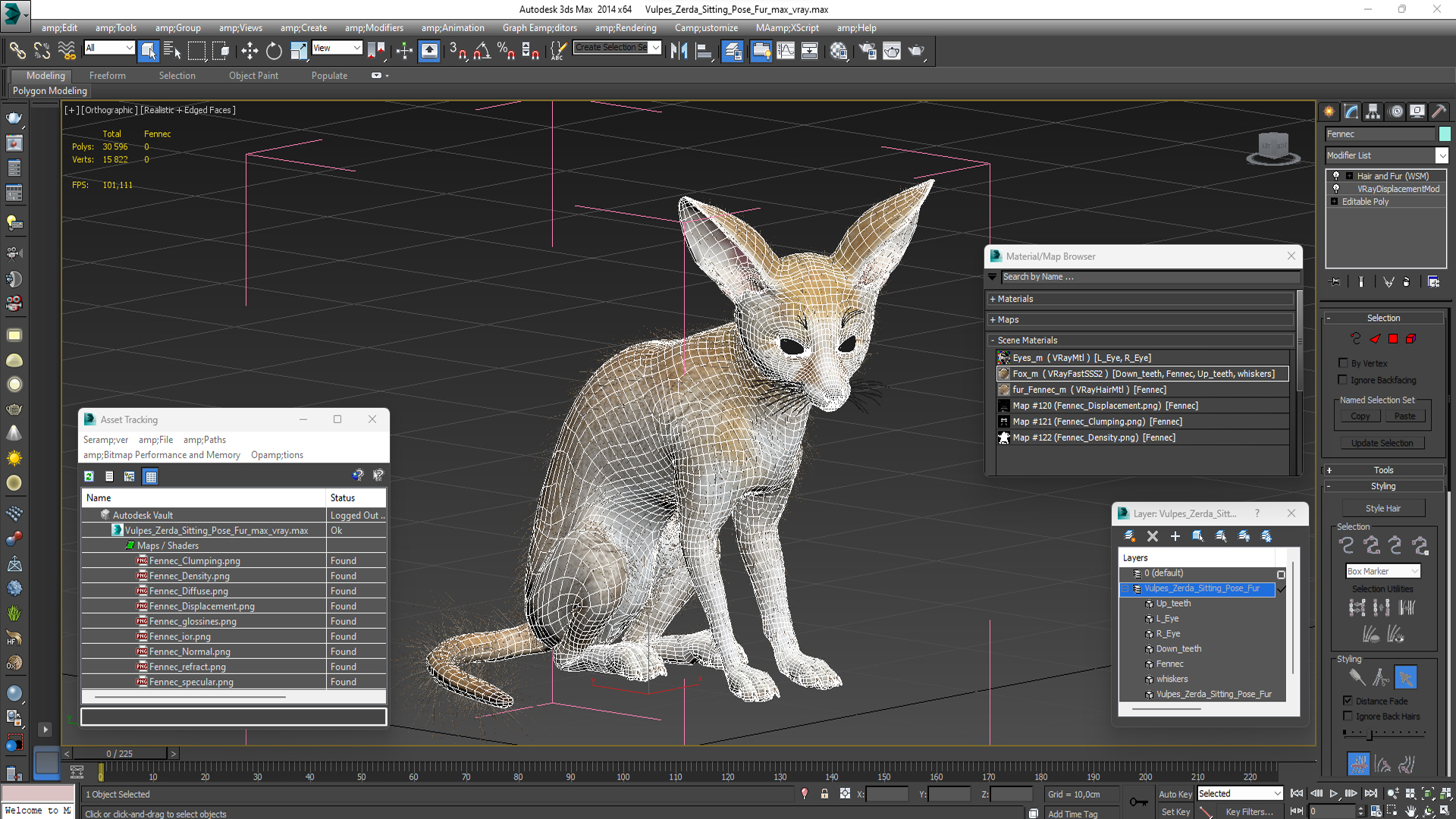
Task: Open the Animation menu
Action: tap(453, 28)
